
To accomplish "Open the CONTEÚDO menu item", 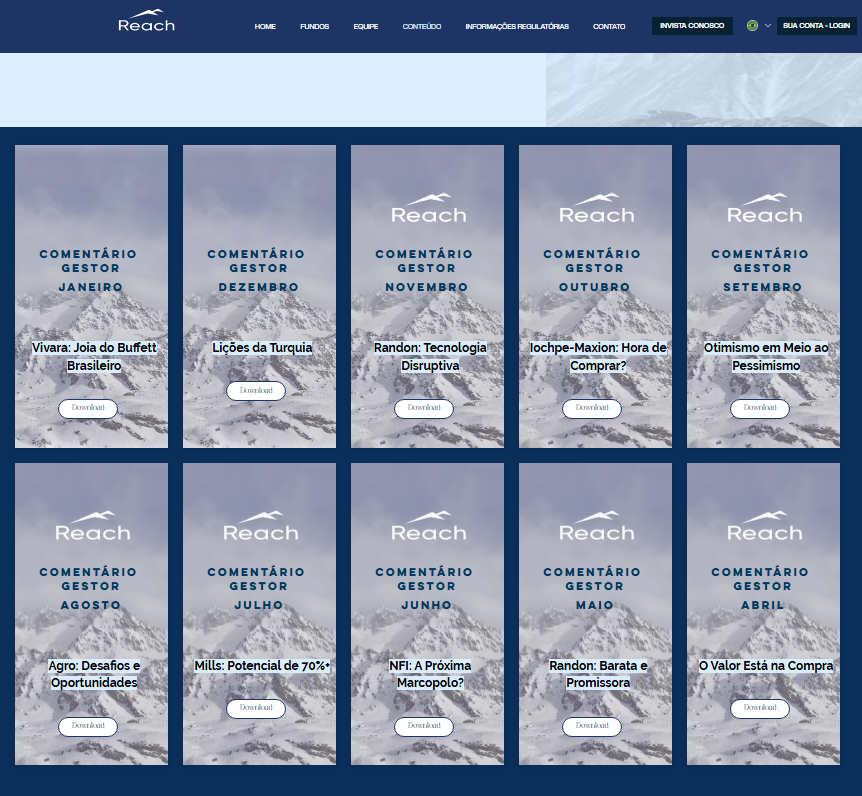I will pyautogui.click(x=422, y=26).
